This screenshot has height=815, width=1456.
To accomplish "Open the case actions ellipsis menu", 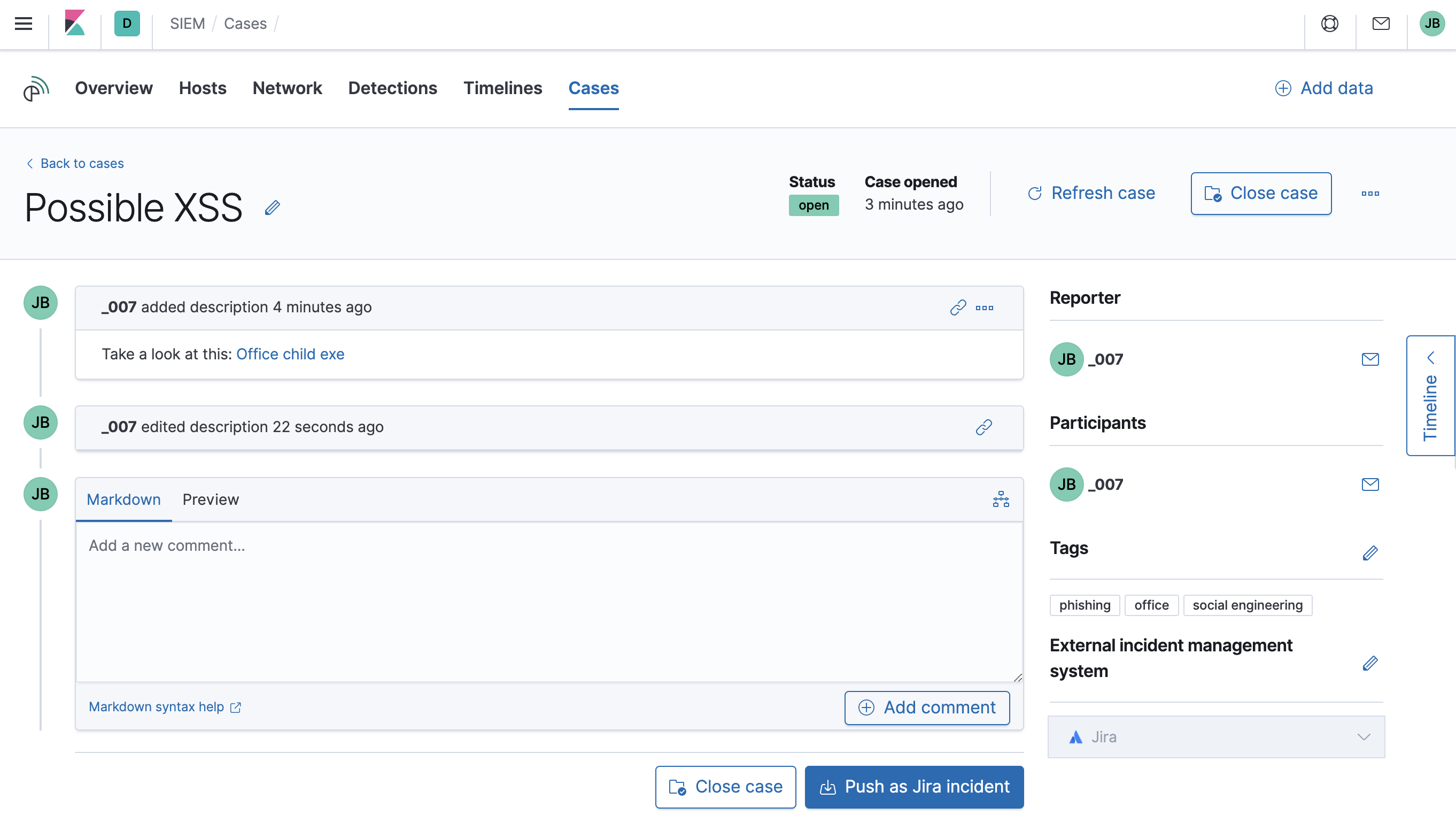I will click(1370, 194).
